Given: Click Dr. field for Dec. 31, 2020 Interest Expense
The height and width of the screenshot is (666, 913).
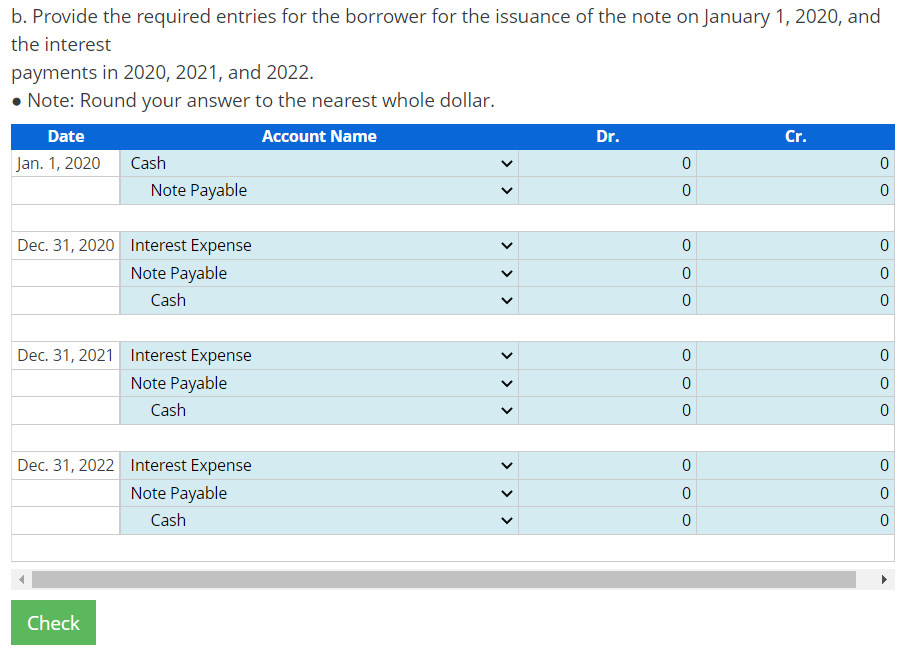Looking at the screenshot, I should click(x=607, y=246).
